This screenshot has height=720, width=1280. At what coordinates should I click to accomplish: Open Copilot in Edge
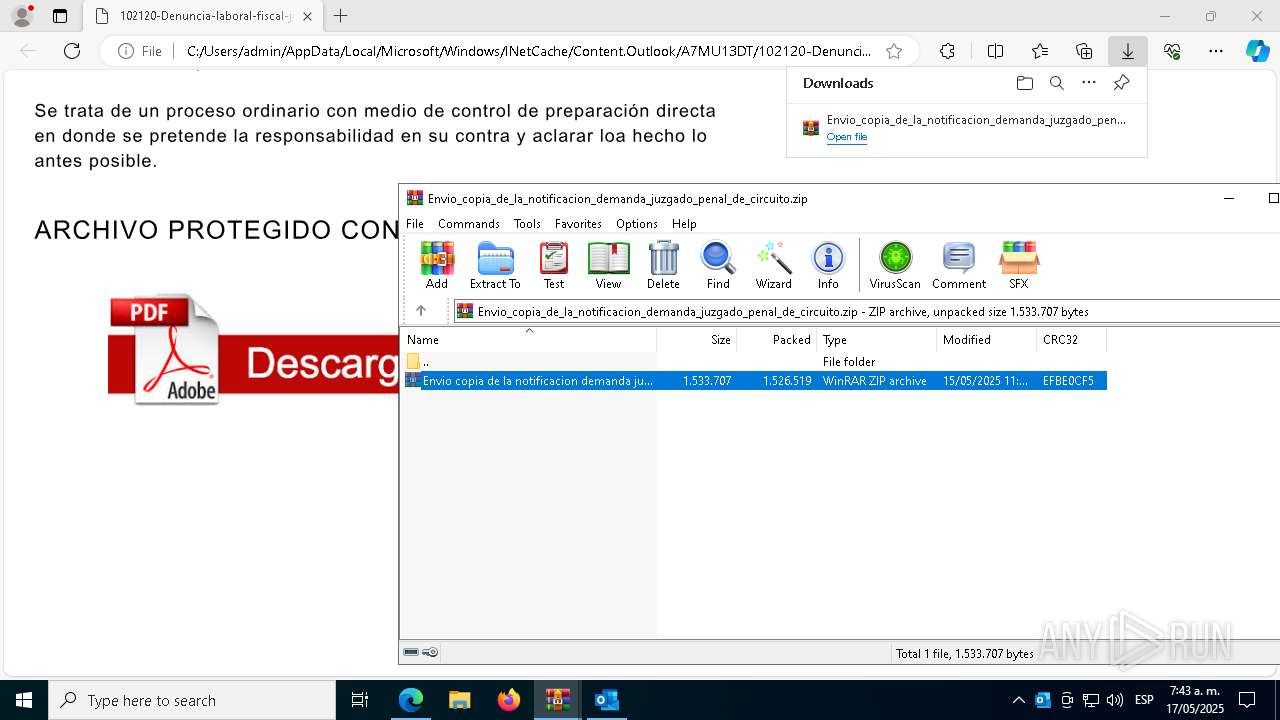point(1257,51)
